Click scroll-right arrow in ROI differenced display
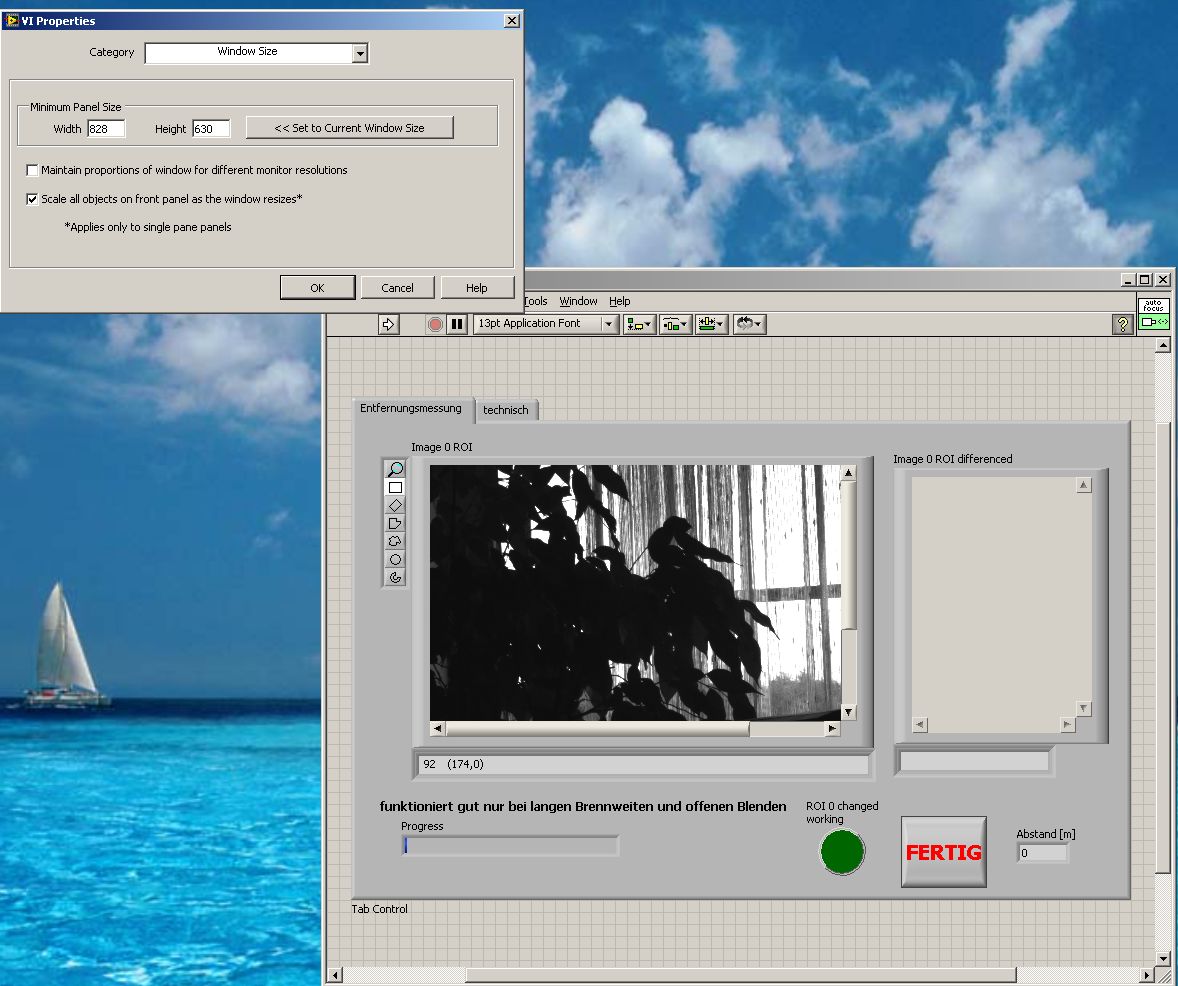 tap(1068, 724)
